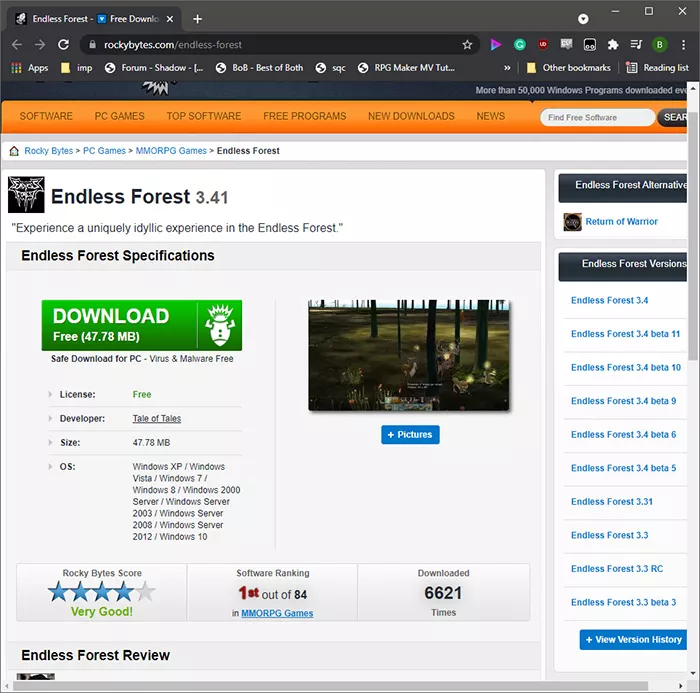This screenshot has height=693, width=700.
Task: Open Endless Forest 3.4 beta 6 link
Action: point(624,434)
